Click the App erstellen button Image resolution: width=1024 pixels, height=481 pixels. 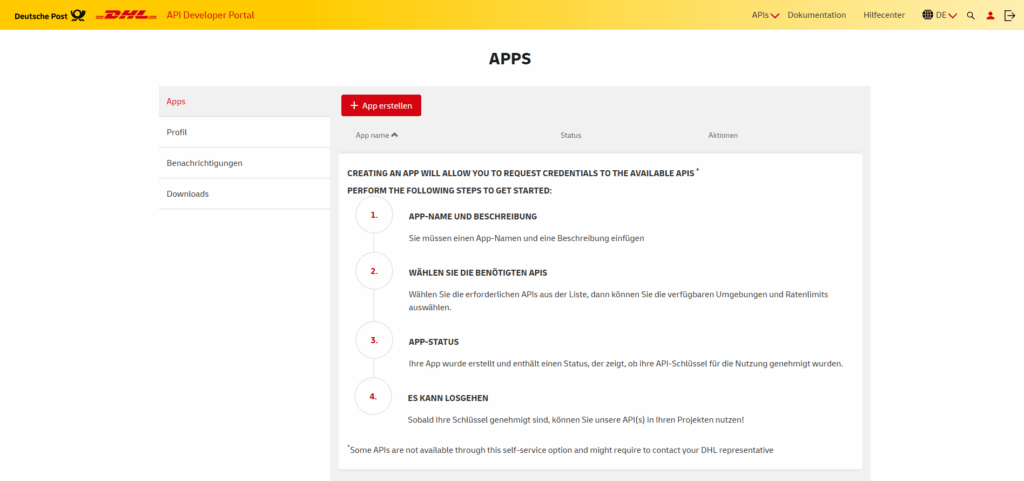381,106
